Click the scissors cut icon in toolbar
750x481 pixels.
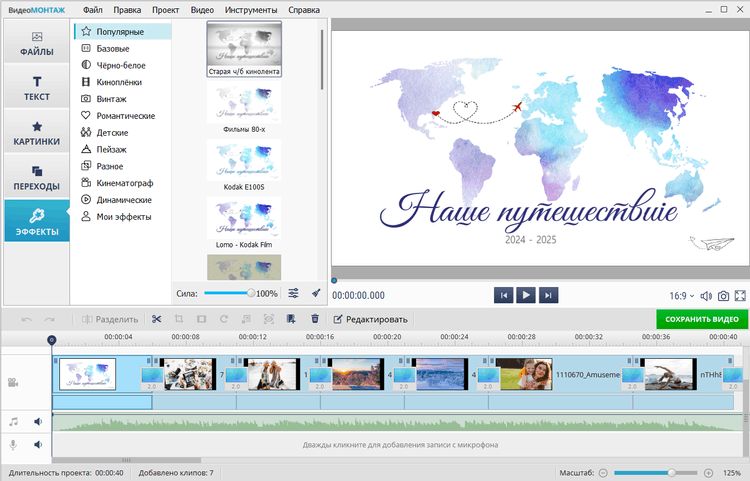point(156,319)
